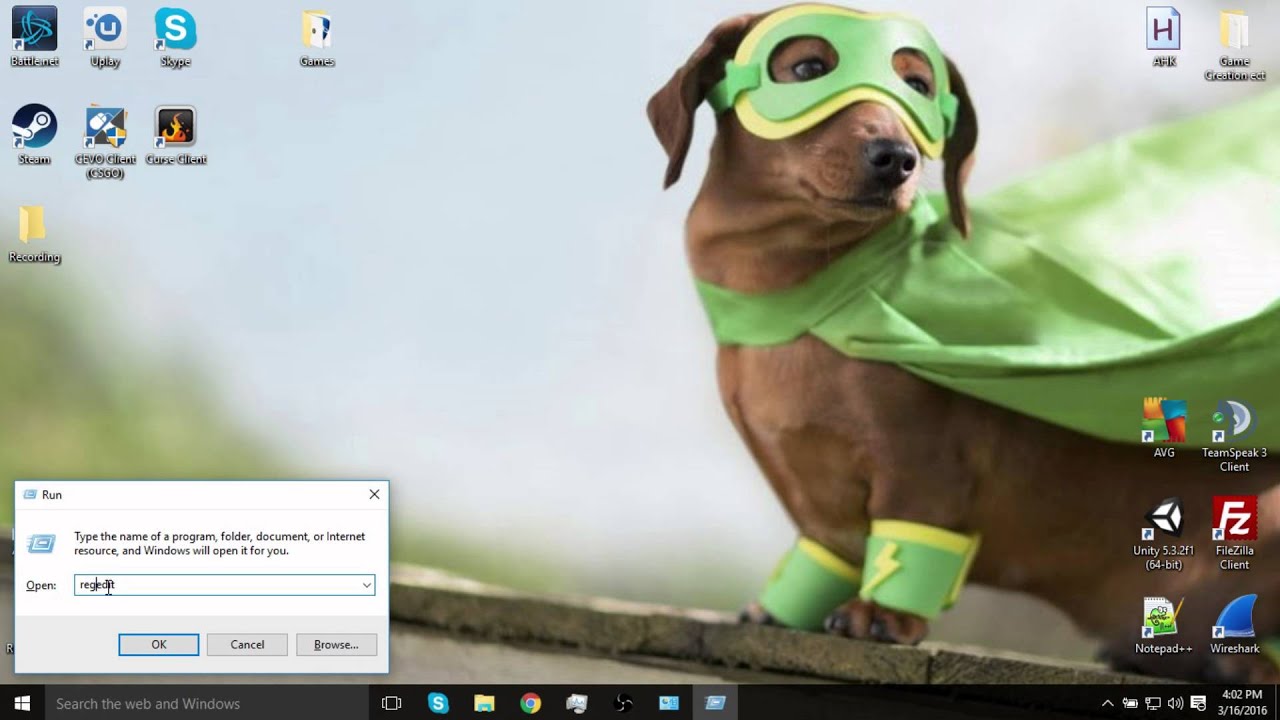The width and height of the screenshot is (1280, 720).
Task: Click the Search the web and Windows box
Action: [205, 703]
